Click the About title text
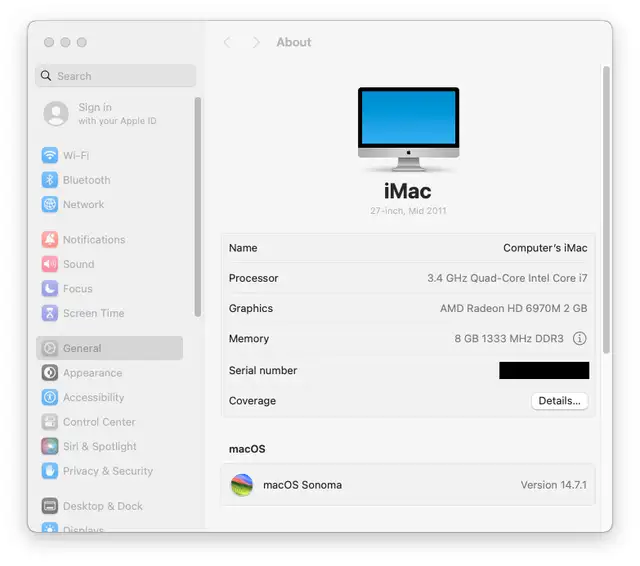 (294, 42)
